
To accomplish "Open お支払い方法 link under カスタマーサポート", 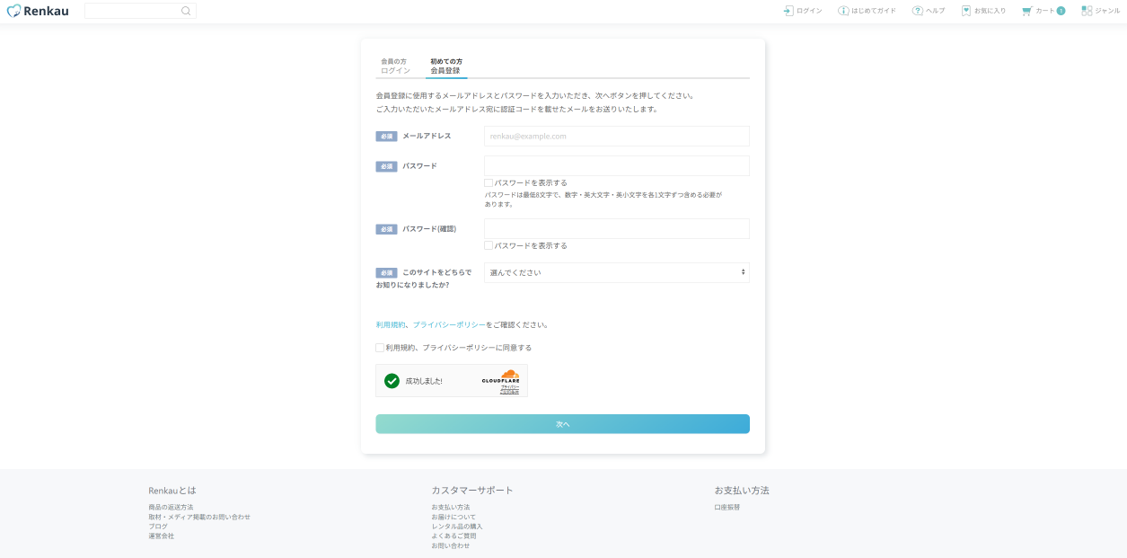I will point(451,507).
